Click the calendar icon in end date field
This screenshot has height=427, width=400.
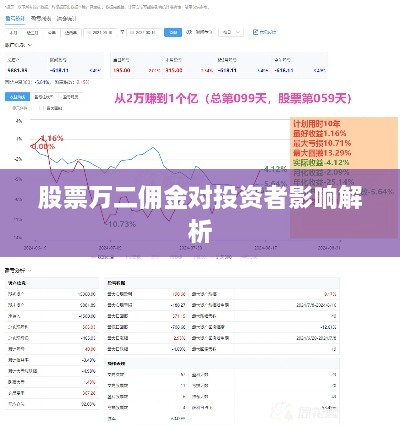pyautogui.click(x=132, y=32)
